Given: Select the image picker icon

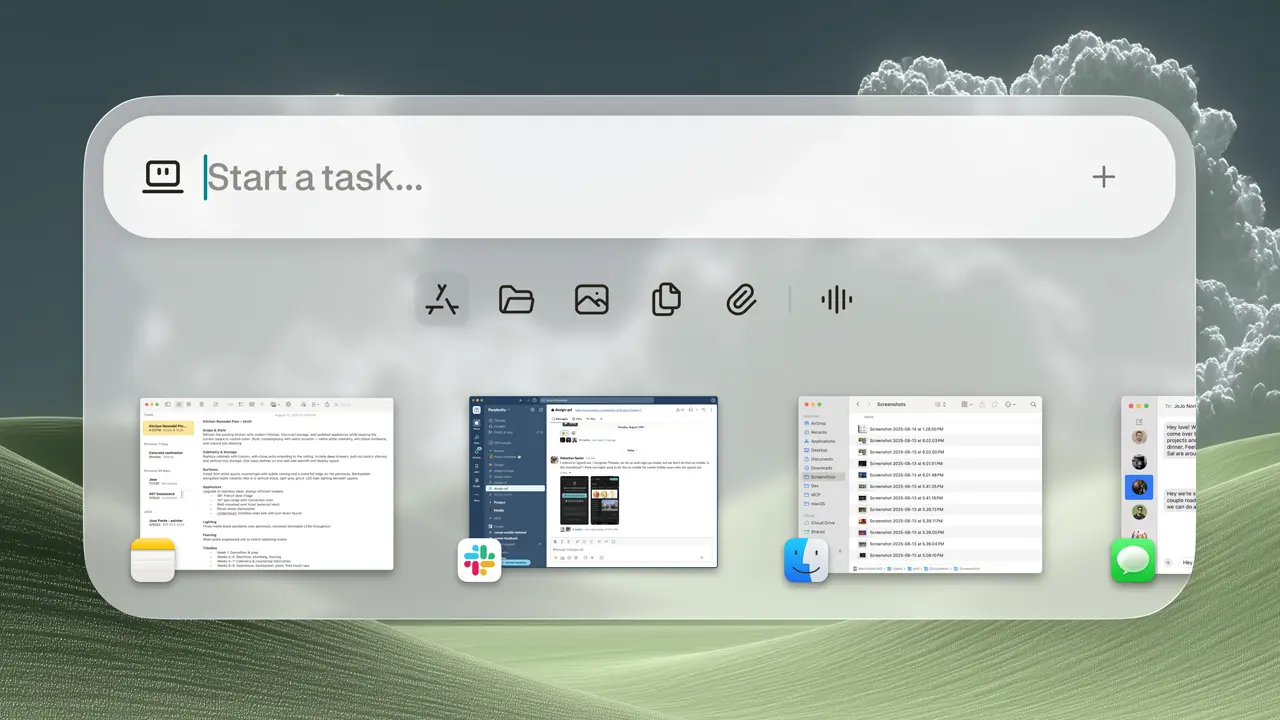Looking at the screenshot, I should [592, 299].
